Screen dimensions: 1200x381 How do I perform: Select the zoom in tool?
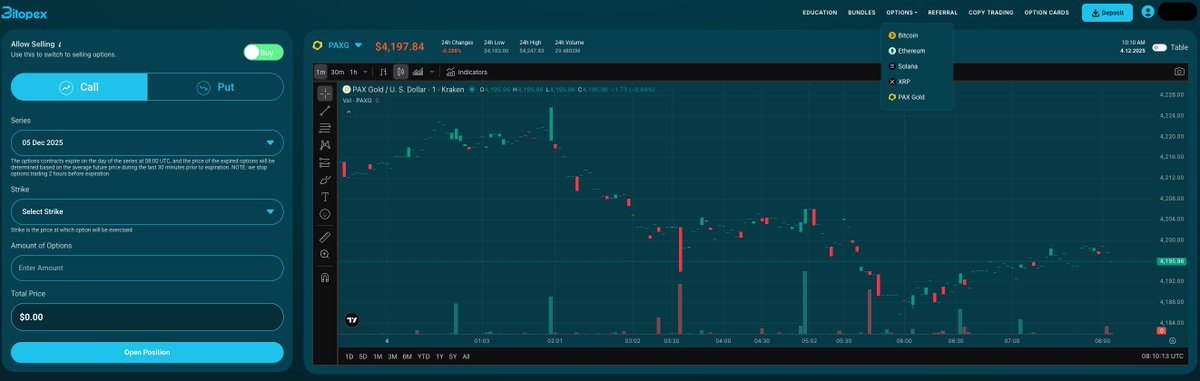(x=325, y=255)
